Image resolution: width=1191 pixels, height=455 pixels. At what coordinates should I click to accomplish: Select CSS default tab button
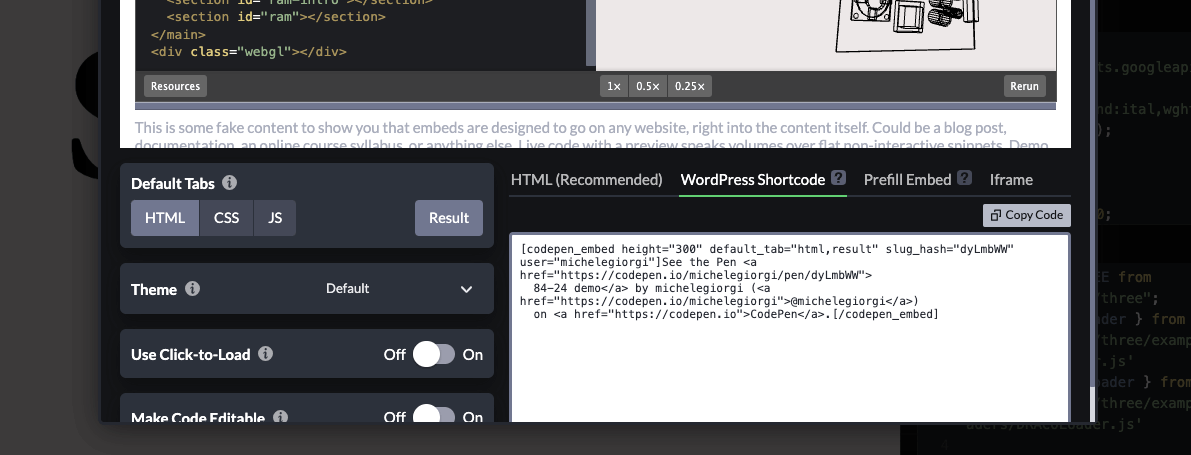226,218
